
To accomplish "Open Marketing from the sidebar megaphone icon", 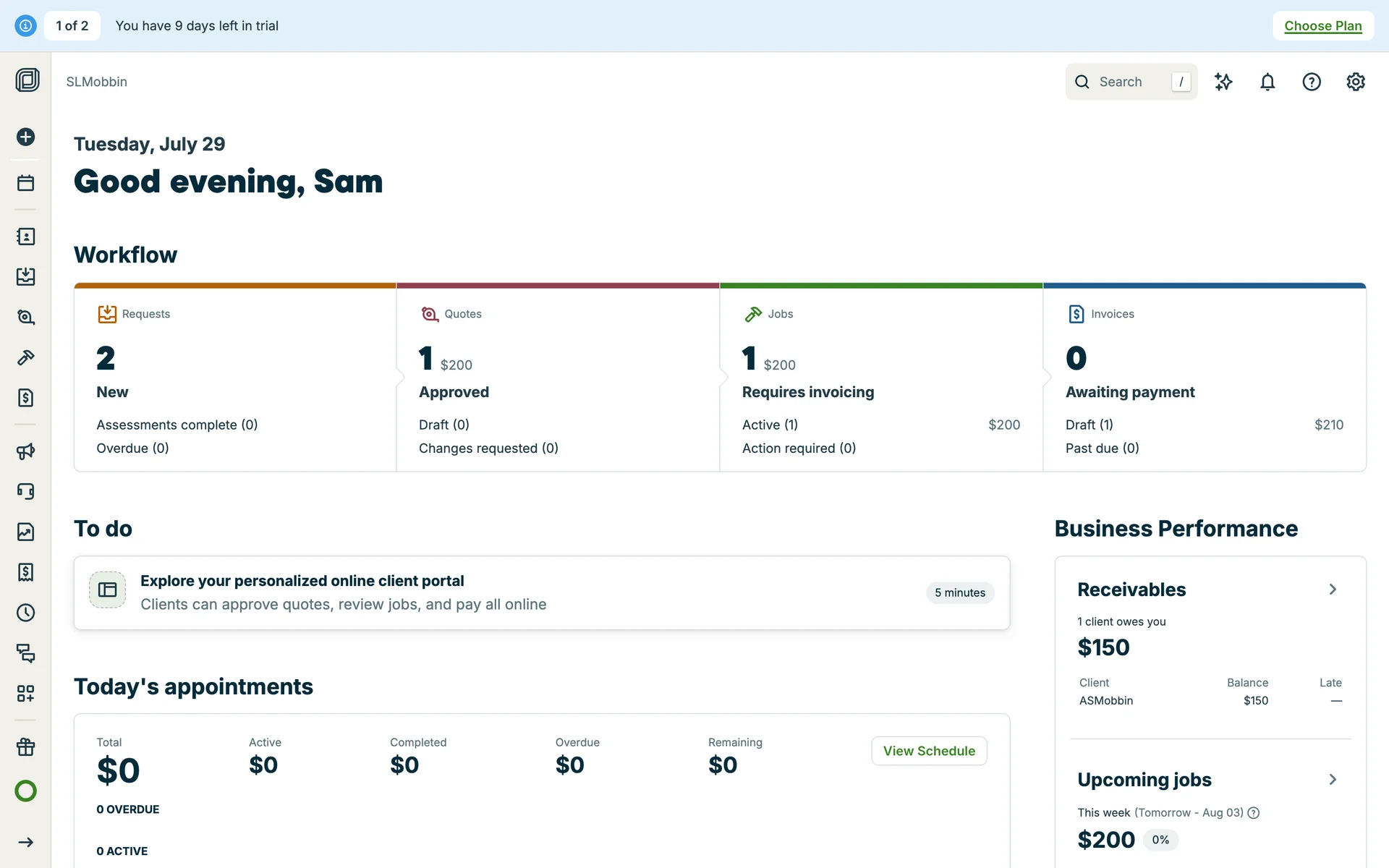I will (x=26, y=451).
